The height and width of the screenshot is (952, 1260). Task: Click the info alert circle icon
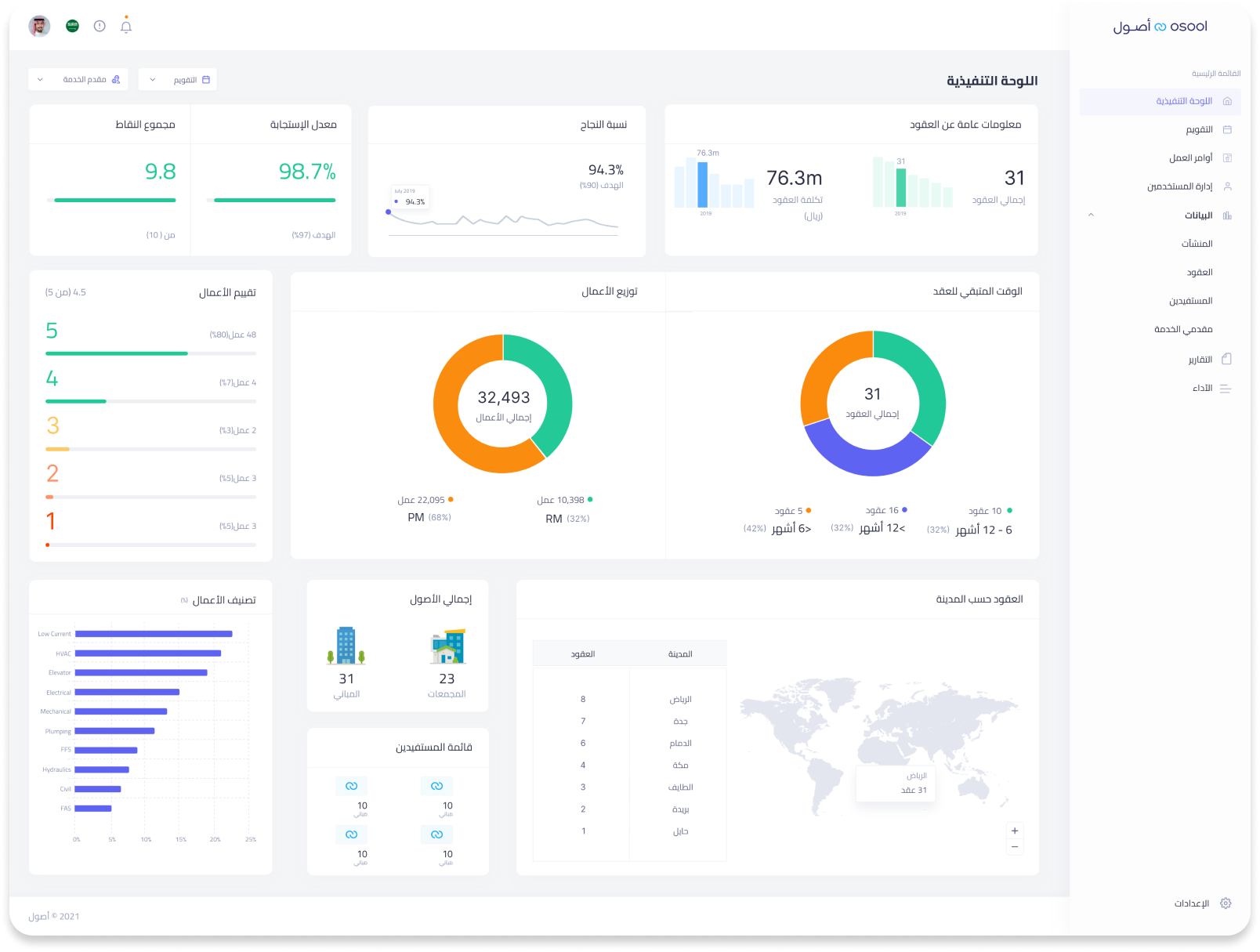(100, 26)
